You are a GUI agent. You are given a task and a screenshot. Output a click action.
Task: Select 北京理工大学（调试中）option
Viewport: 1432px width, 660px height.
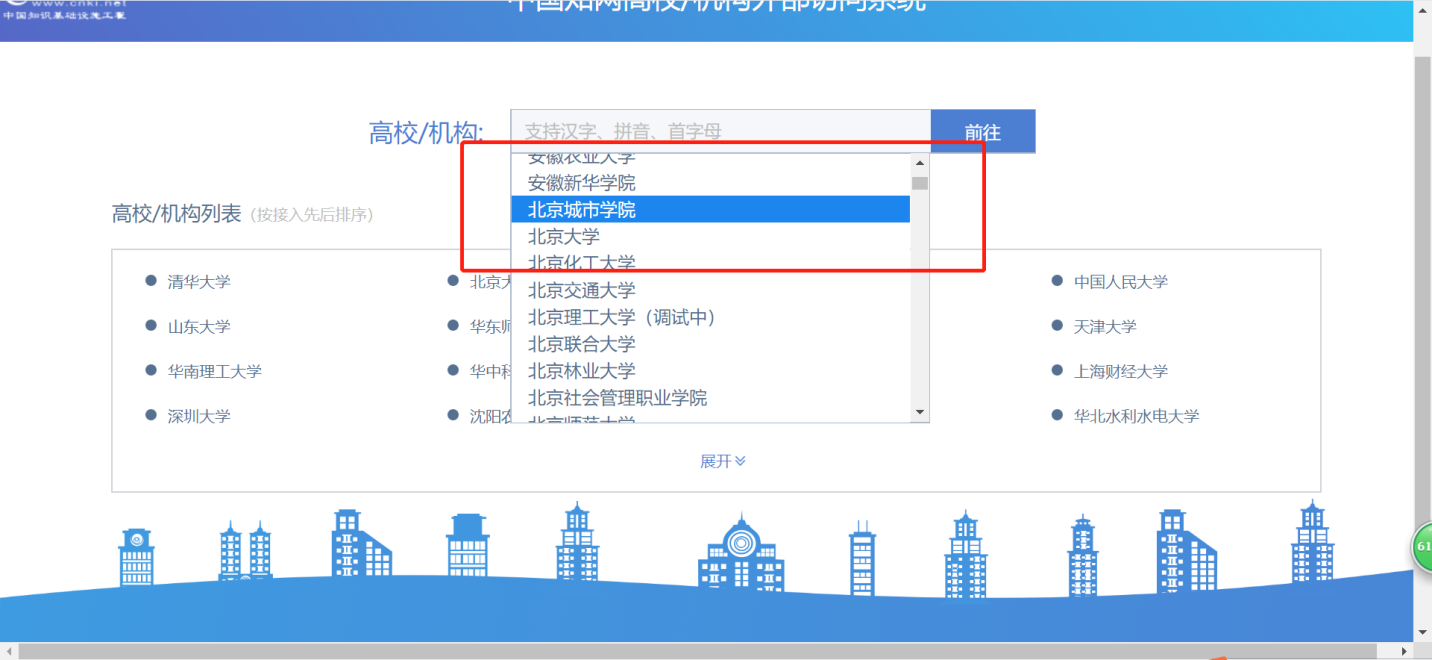710,317
